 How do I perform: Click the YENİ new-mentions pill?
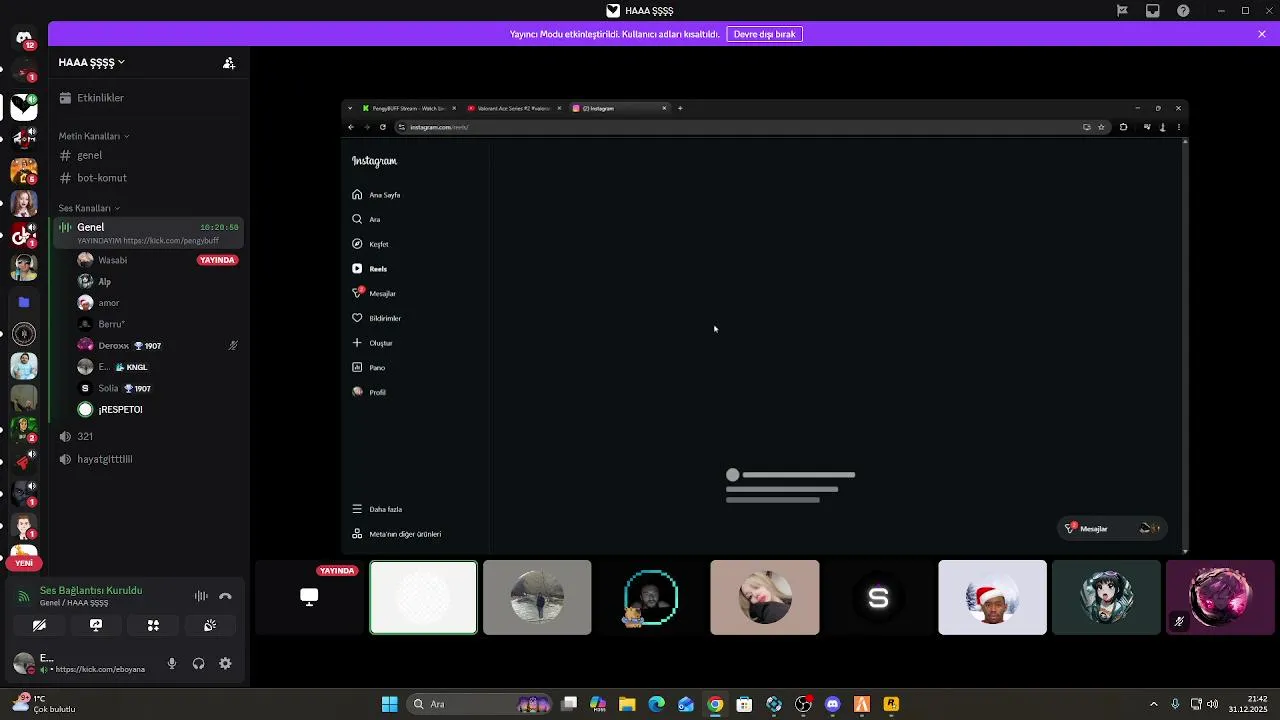pos(24,563)
